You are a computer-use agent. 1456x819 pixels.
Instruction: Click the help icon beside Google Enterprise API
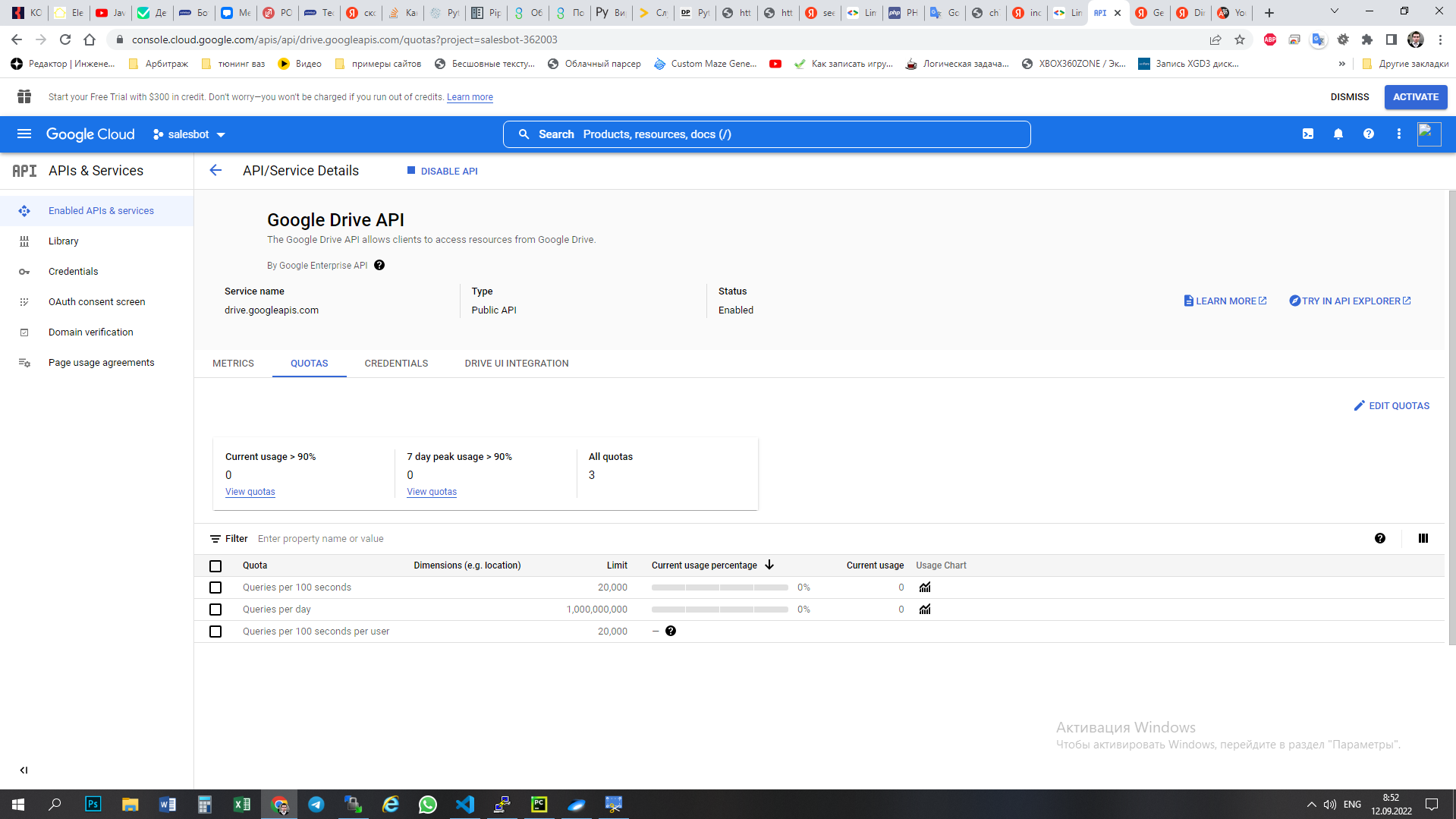(x=379, y=265)
